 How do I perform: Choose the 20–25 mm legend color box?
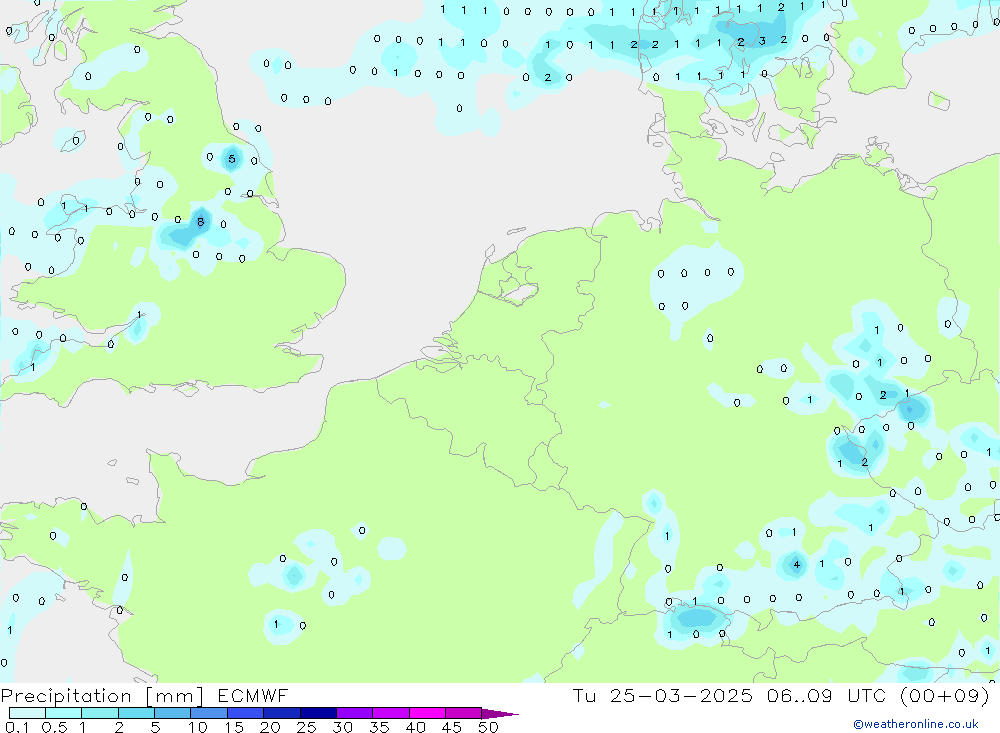[x=281, y=713]
